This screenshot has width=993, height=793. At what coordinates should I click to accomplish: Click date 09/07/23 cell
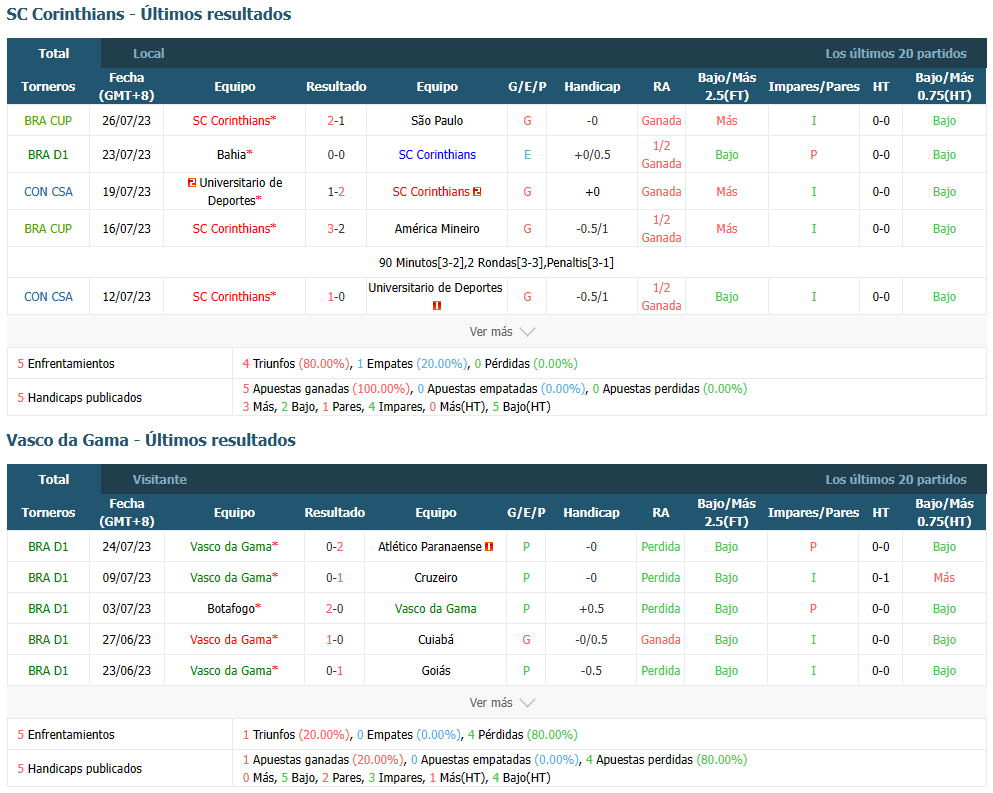(127, 578)
